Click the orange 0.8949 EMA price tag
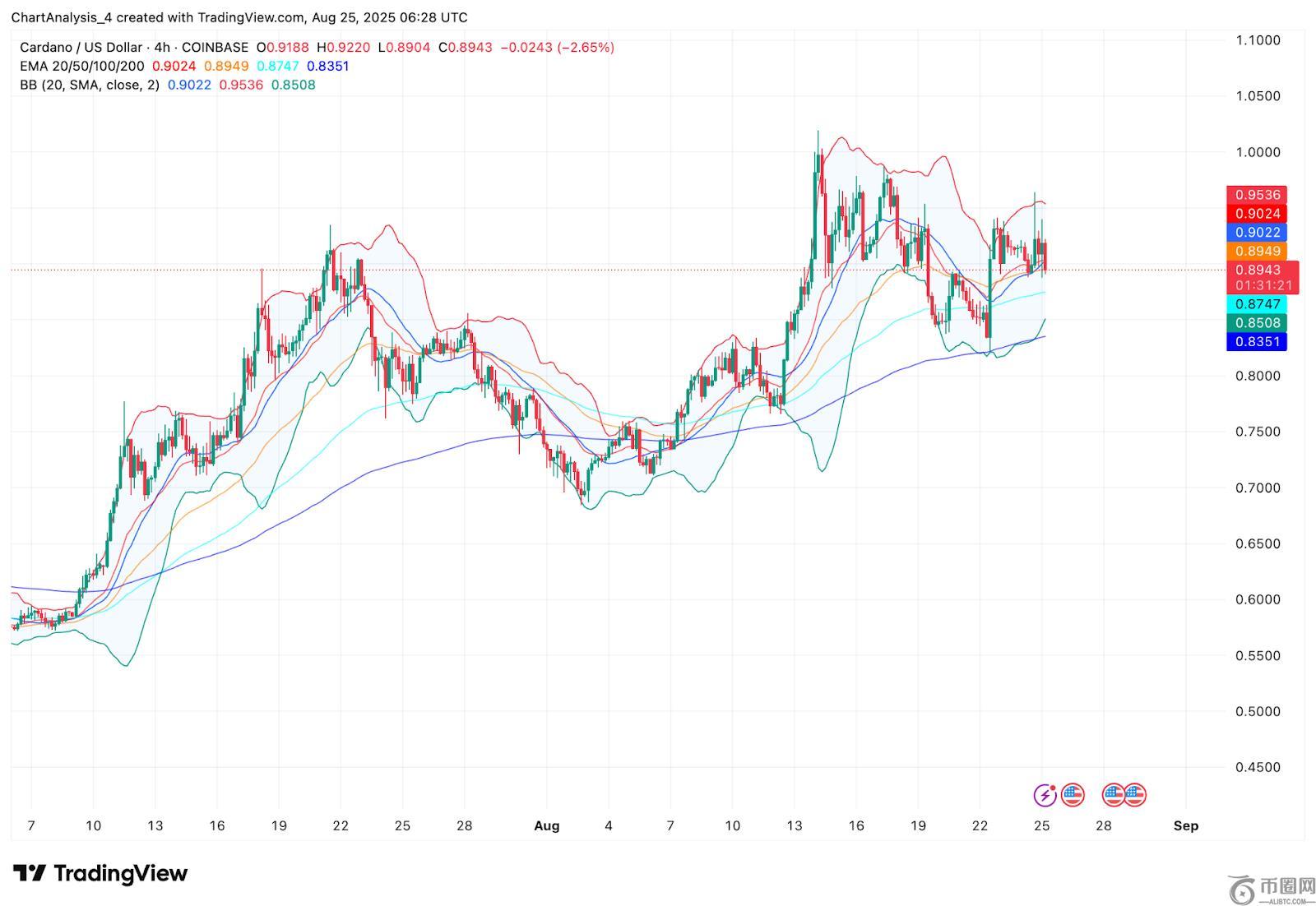 [x=1257, y=252]
